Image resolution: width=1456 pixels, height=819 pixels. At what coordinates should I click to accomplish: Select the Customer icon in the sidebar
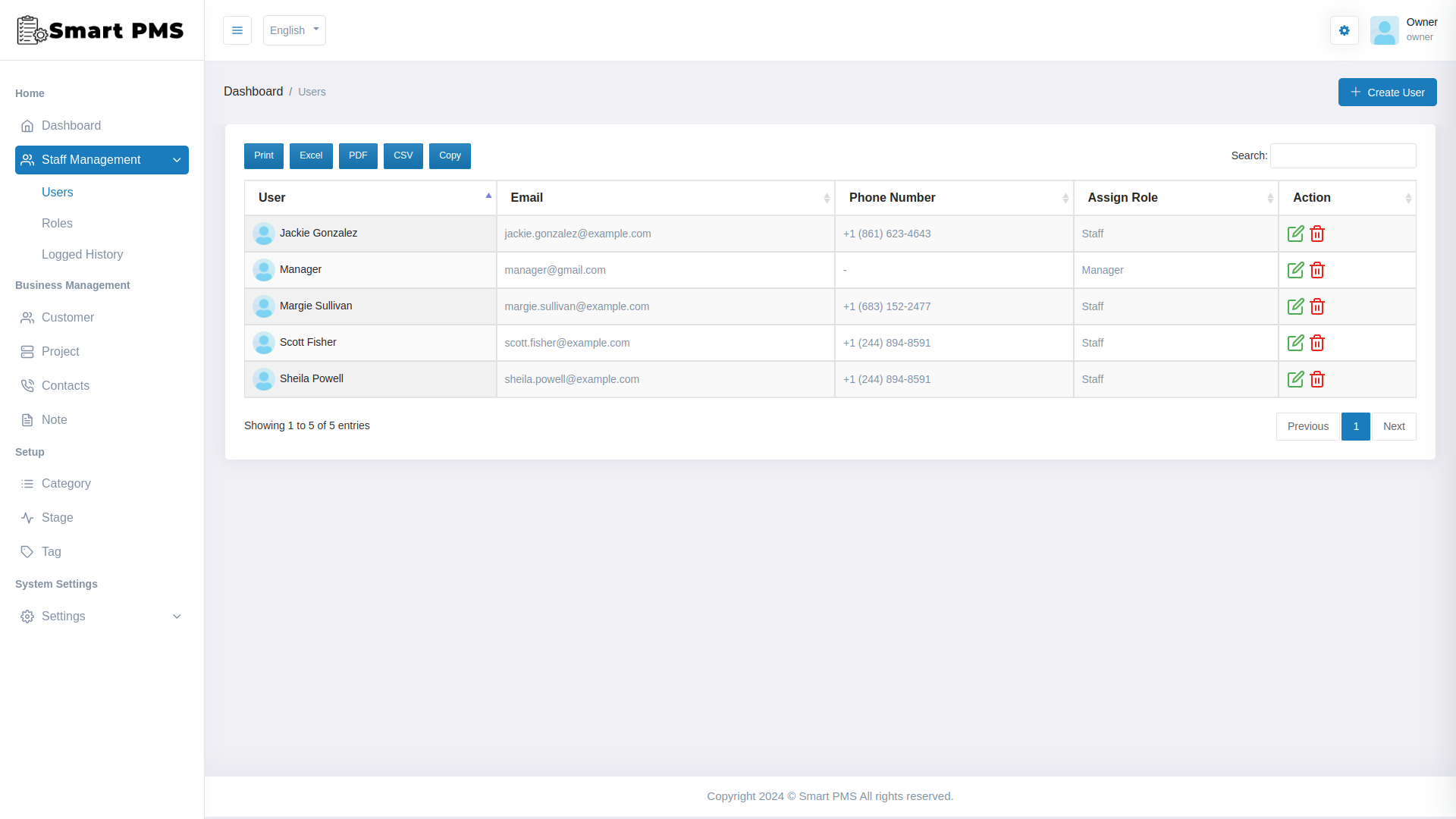click(27, 317)
